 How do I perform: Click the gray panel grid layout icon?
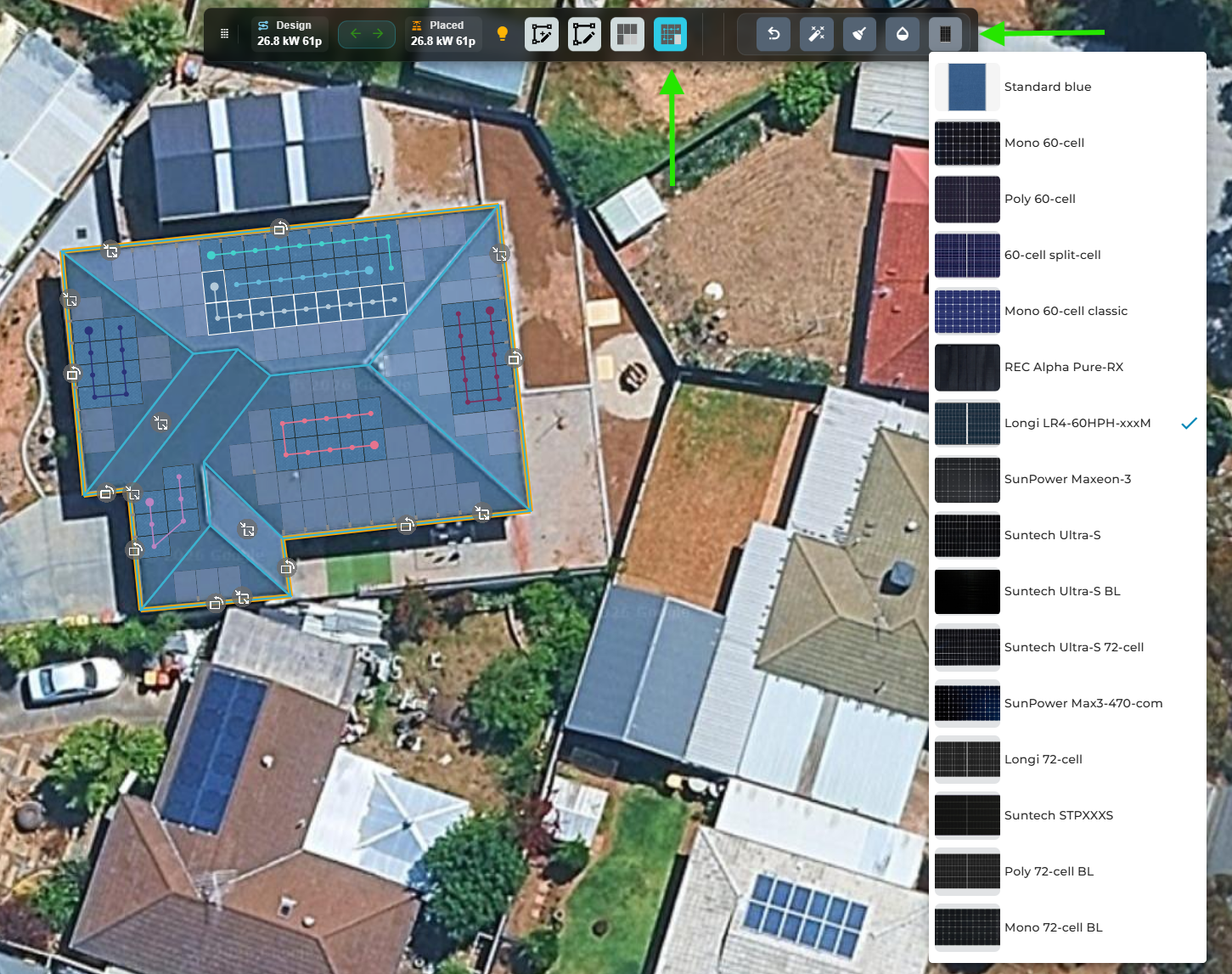tap(627, 34)
